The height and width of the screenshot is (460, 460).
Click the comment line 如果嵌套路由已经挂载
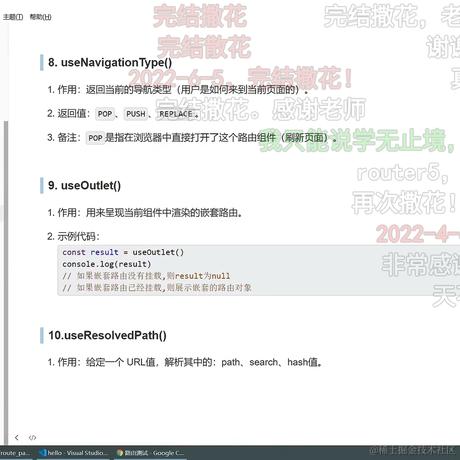coord(157,287)
